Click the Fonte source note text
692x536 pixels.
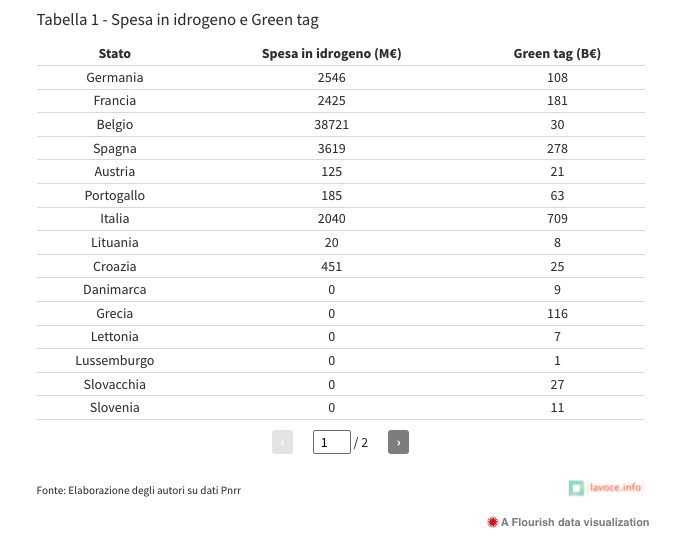coord(138,490)
